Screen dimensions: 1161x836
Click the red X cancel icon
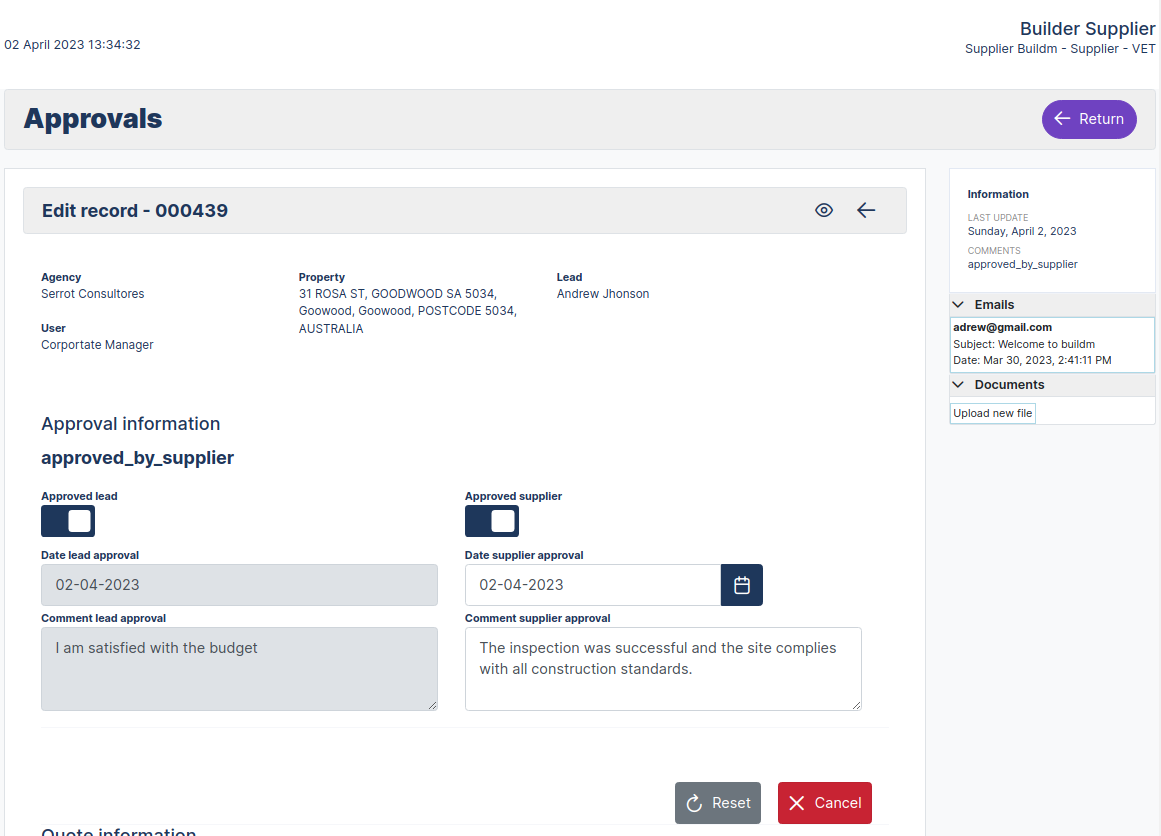pyautogui.click(x=796, y=802)
